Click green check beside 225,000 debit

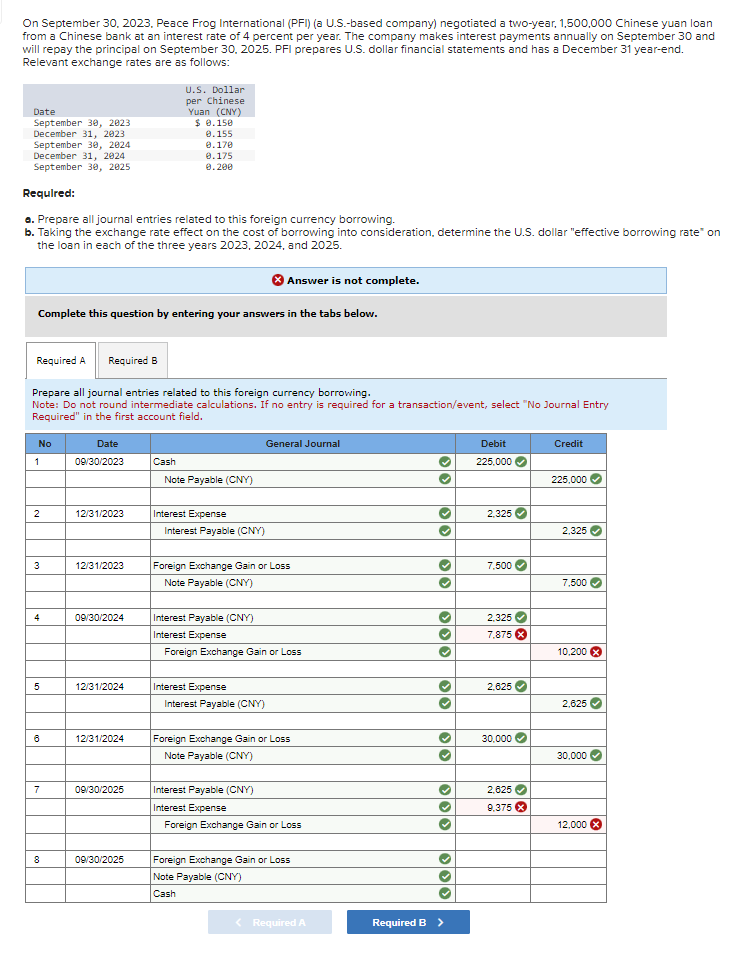521,462
